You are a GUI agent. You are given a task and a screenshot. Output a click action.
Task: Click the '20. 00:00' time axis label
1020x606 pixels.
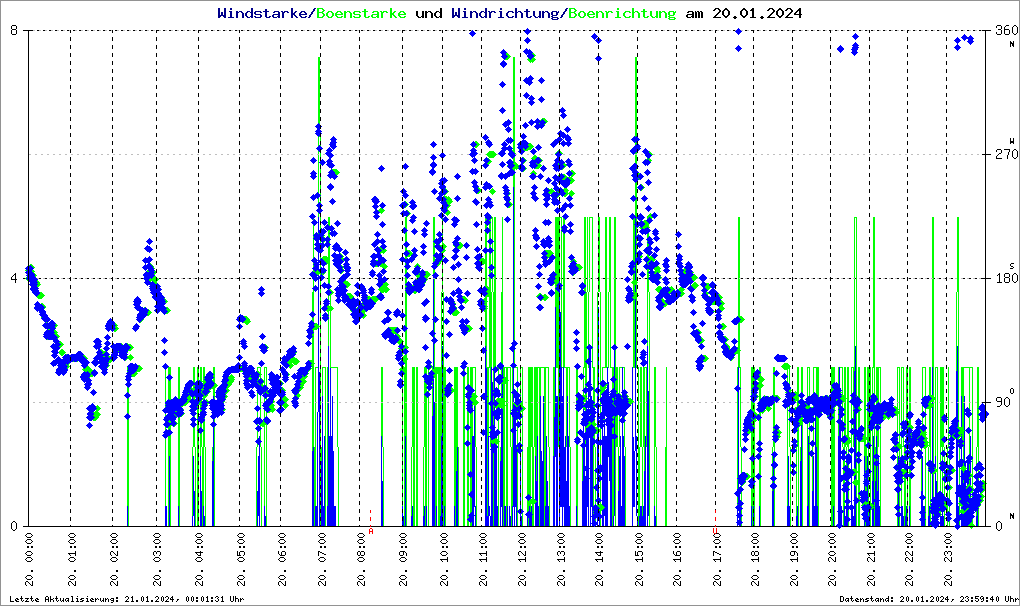point(31,562)
